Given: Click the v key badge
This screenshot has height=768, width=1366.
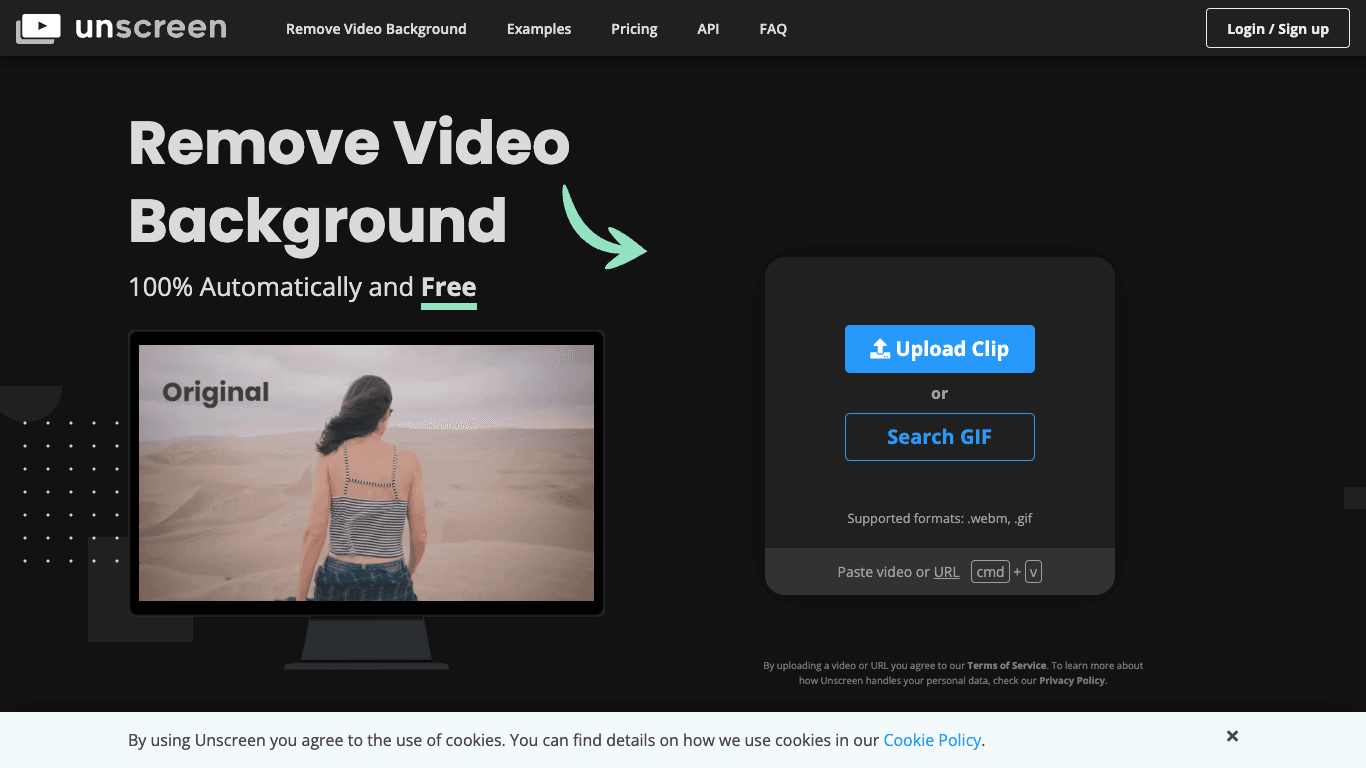Looking at the screenshot, I should tap(1033, 572).
